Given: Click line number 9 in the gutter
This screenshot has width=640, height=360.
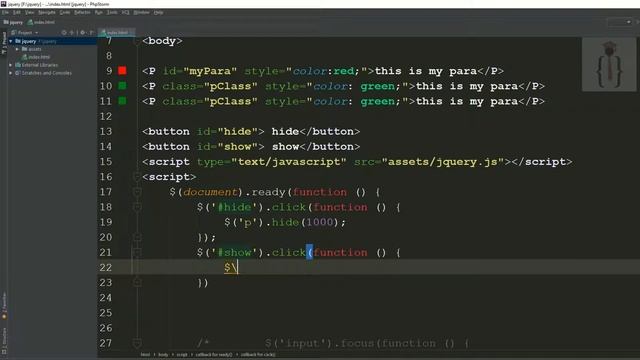Looking at the screenshot, I should pos(109,71).
